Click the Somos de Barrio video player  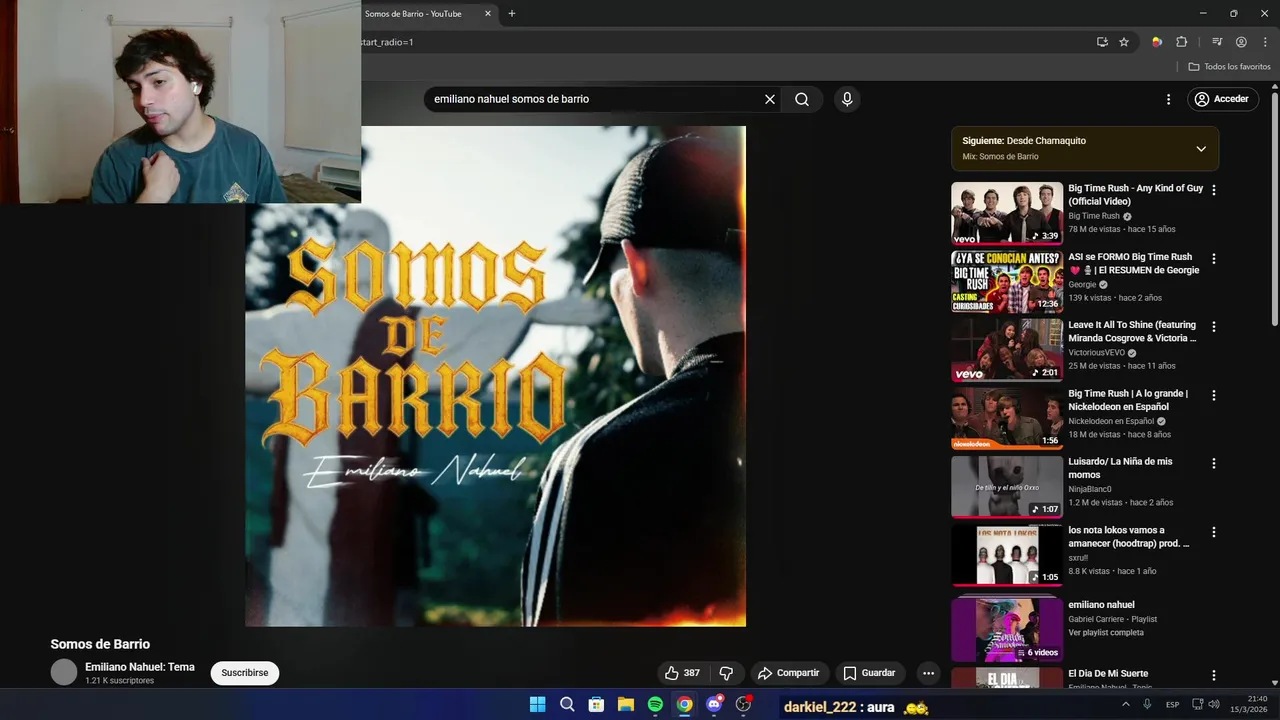(x=495, y=376)
